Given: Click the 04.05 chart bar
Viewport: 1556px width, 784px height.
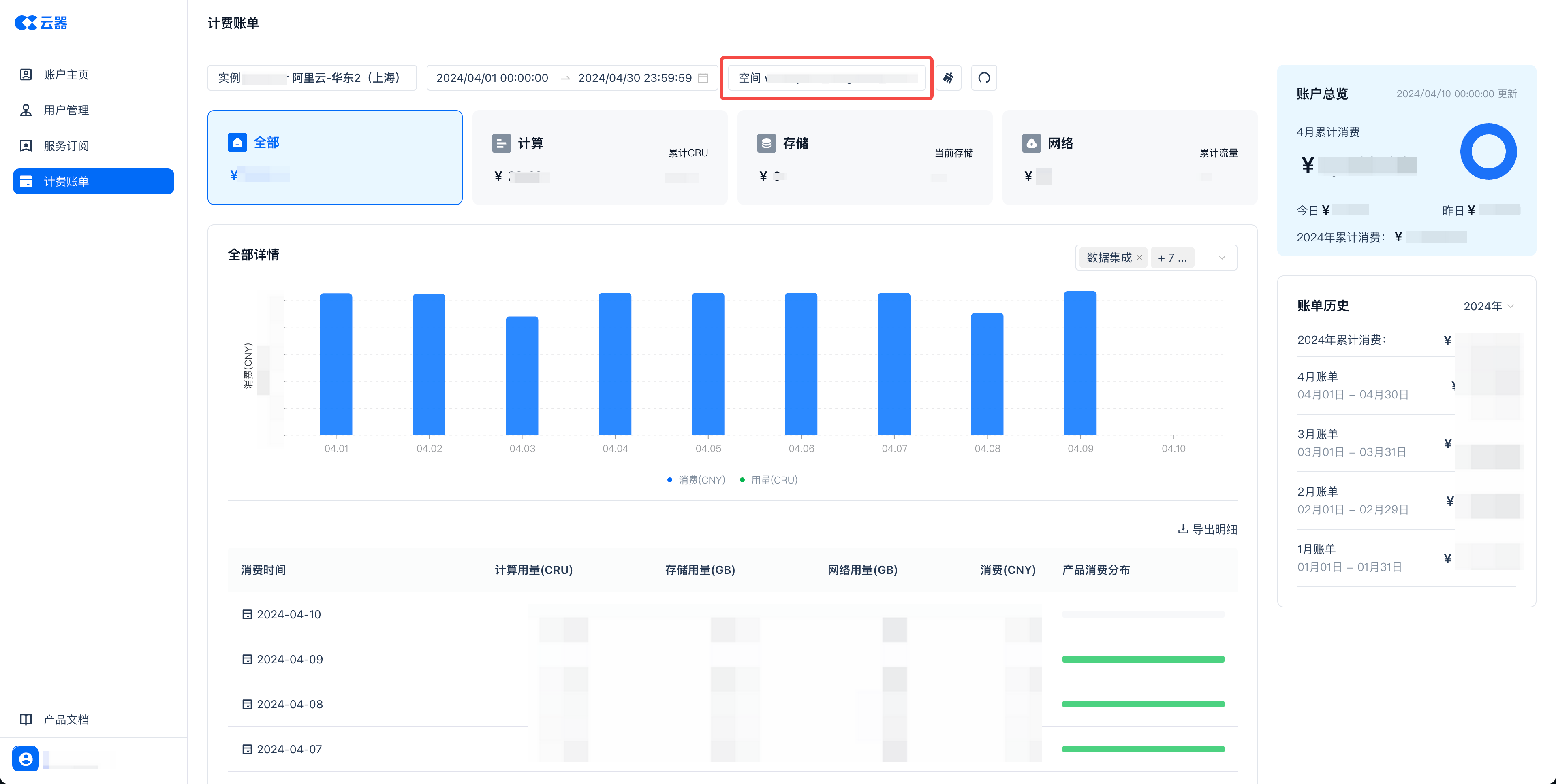Looking at the screenshot, I should pos(708,364).
